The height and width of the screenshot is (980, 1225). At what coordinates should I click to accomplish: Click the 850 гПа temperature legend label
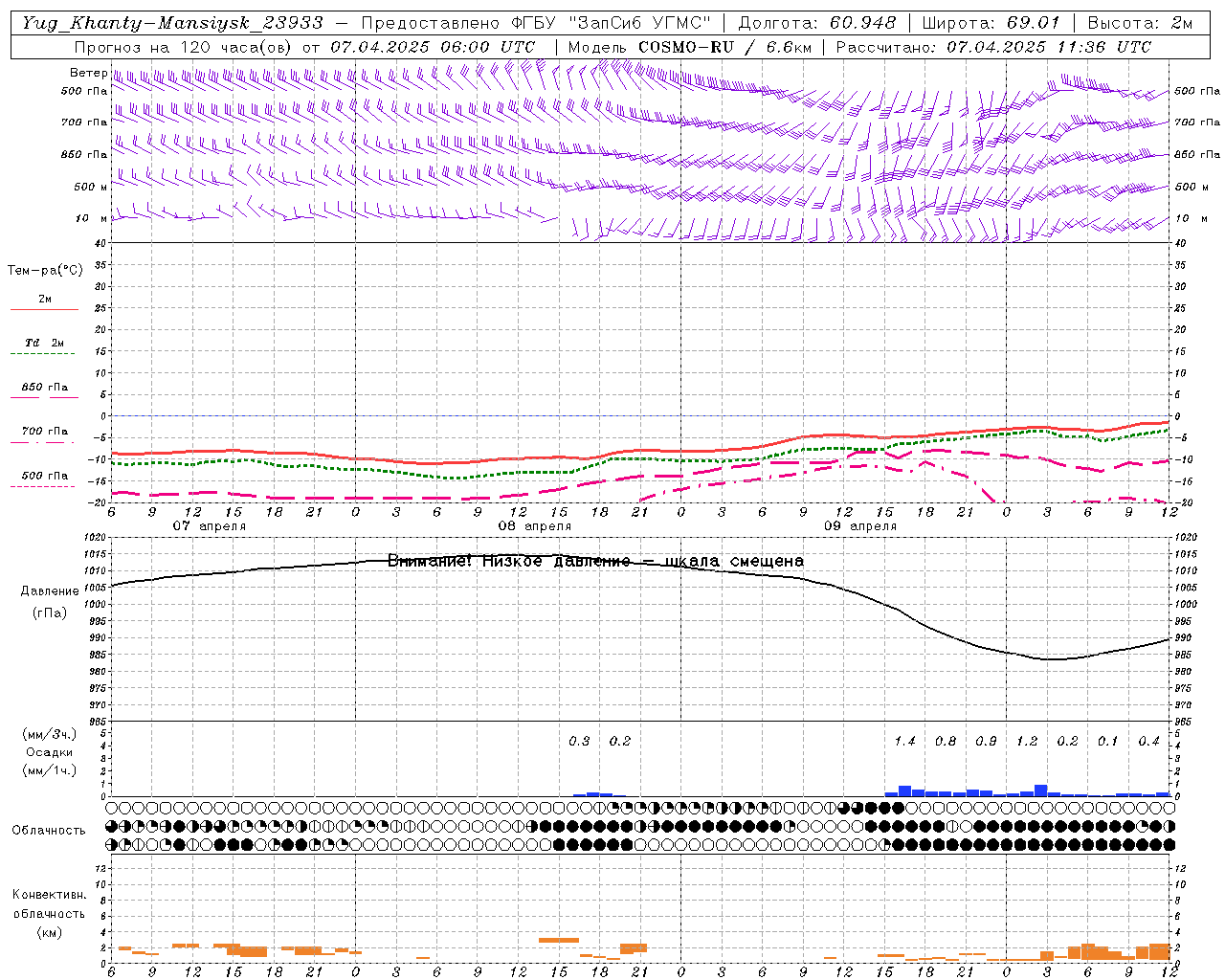pyautogui.click(x=45, y=388)
